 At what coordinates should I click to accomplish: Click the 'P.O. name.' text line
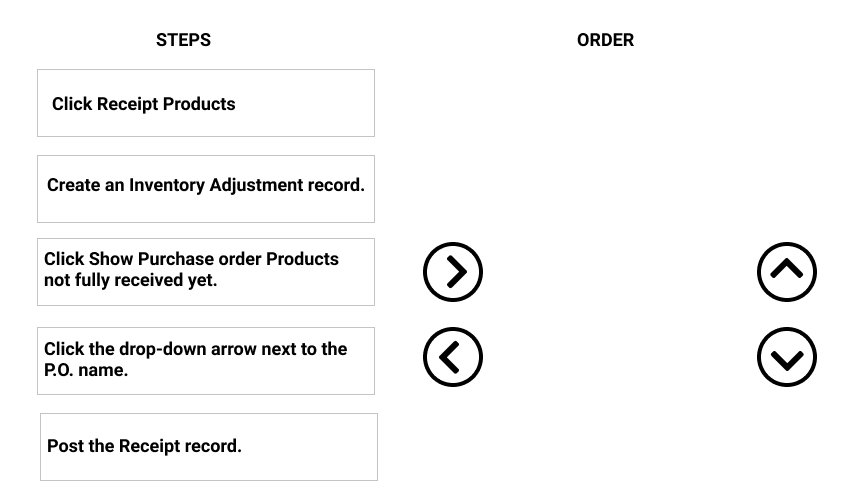[x=86, y=370]
